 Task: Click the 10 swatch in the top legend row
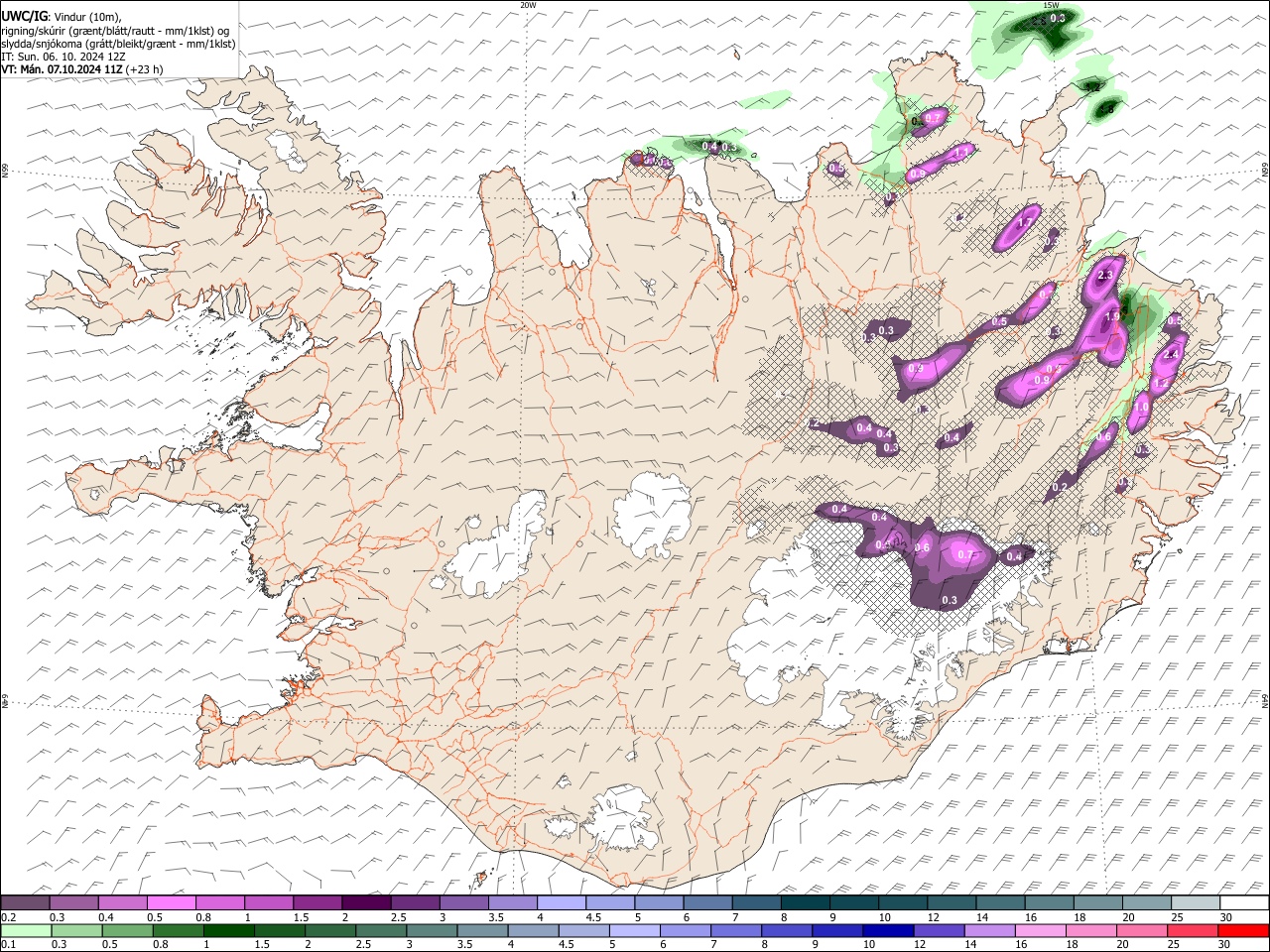pos(904,902)
